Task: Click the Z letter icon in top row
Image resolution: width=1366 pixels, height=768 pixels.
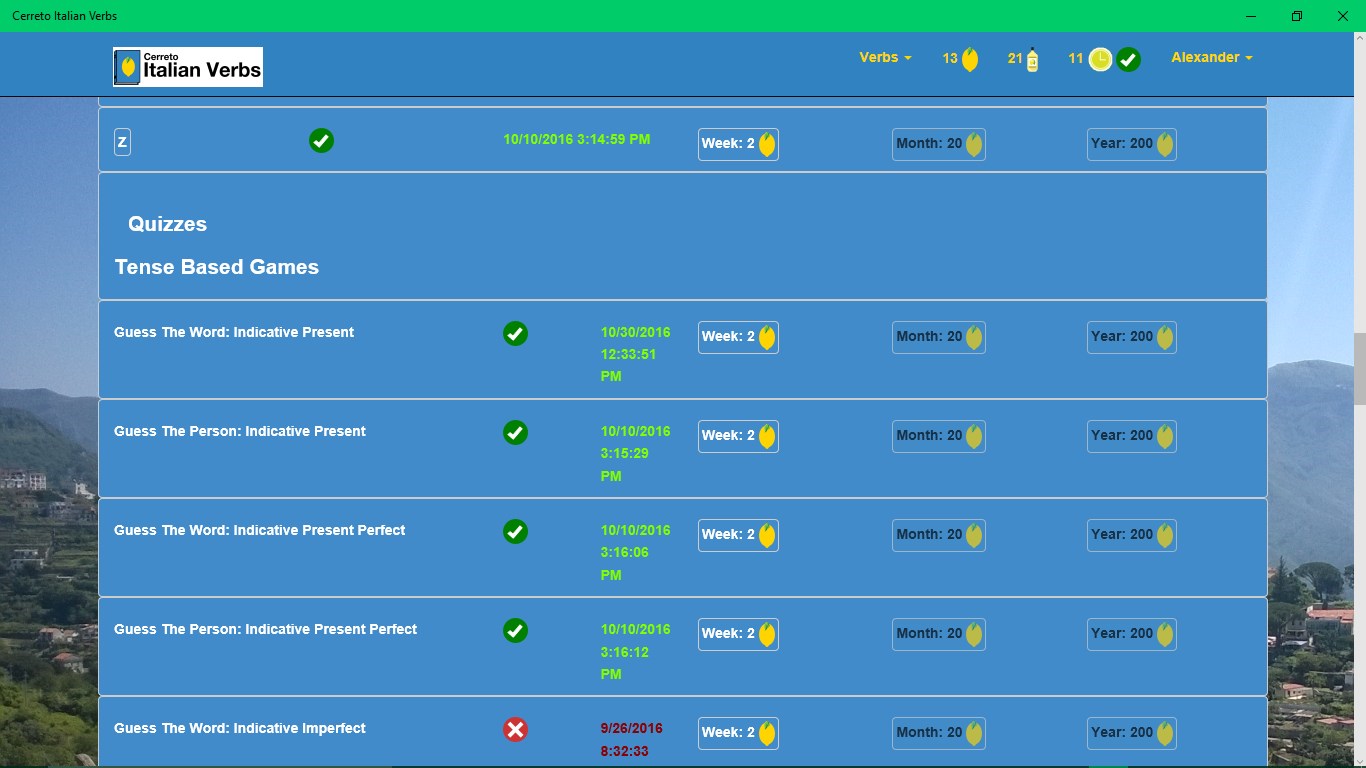Action: [122, 142]
